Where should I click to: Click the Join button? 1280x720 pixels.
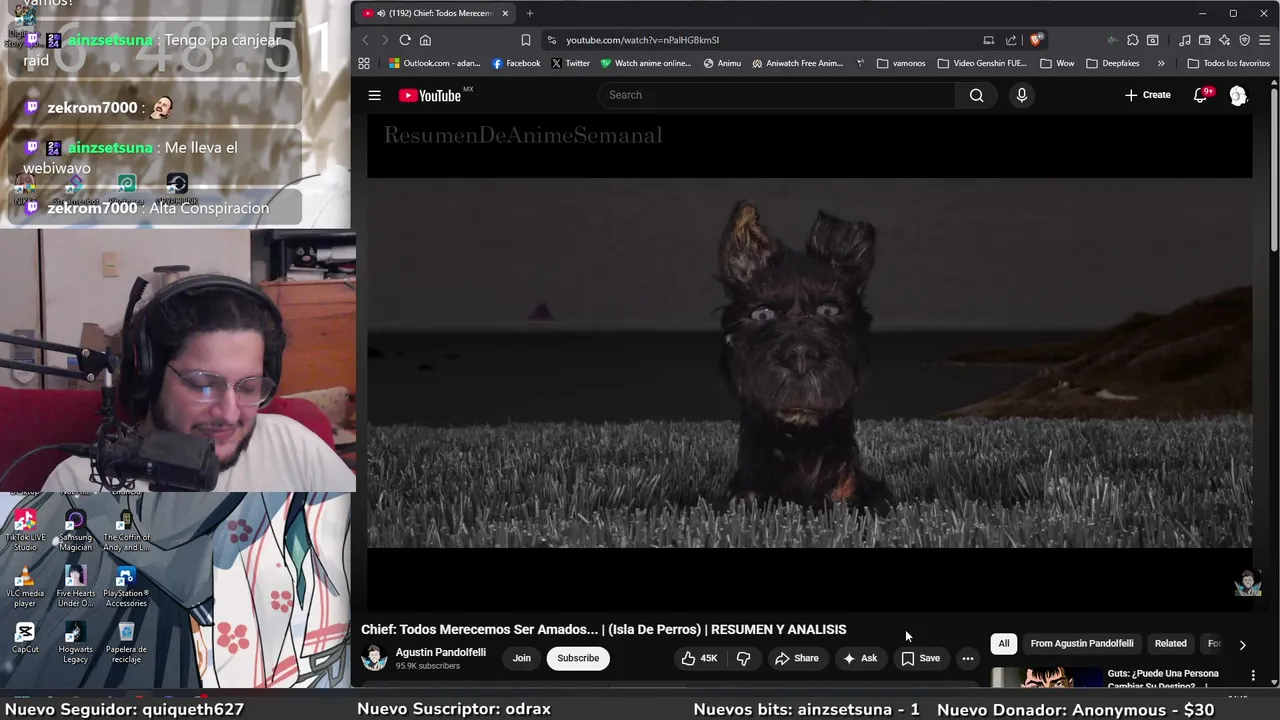[x=522, y=658]
